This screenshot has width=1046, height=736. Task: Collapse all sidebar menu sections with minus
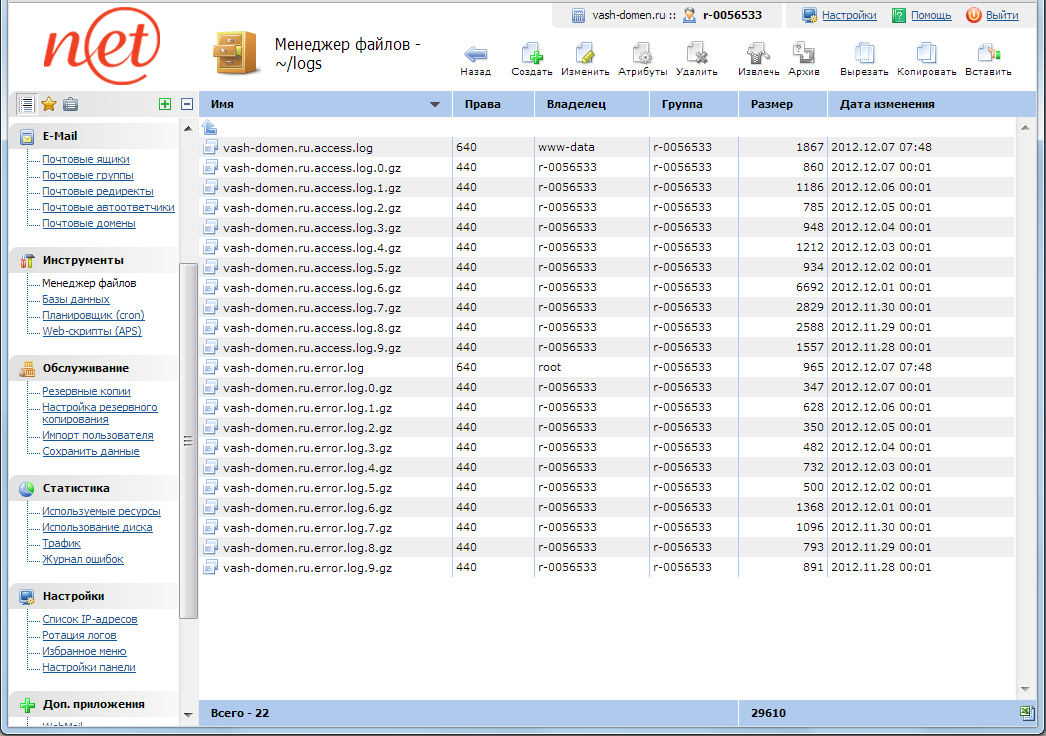click(x=186, y=104)
